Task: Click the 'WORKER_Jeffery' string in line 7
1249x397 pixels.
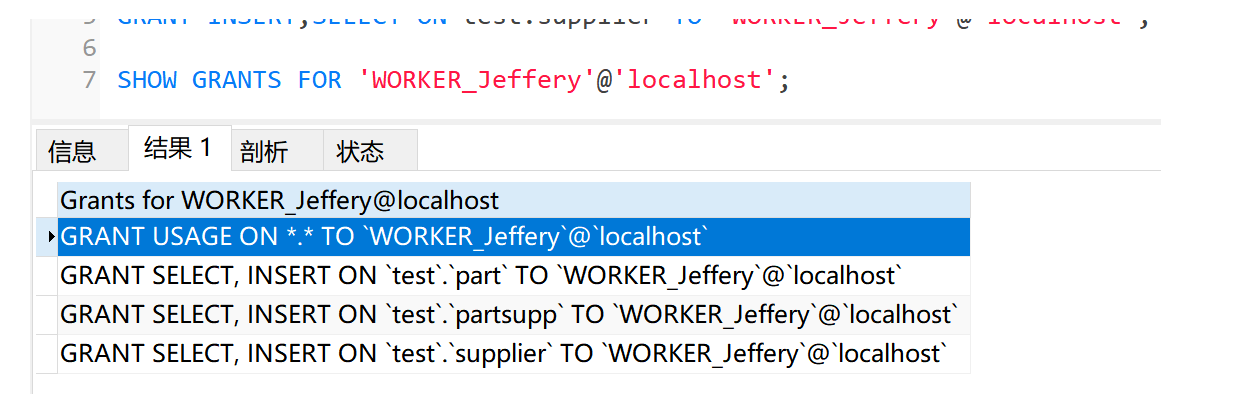Action: point(477,80)
